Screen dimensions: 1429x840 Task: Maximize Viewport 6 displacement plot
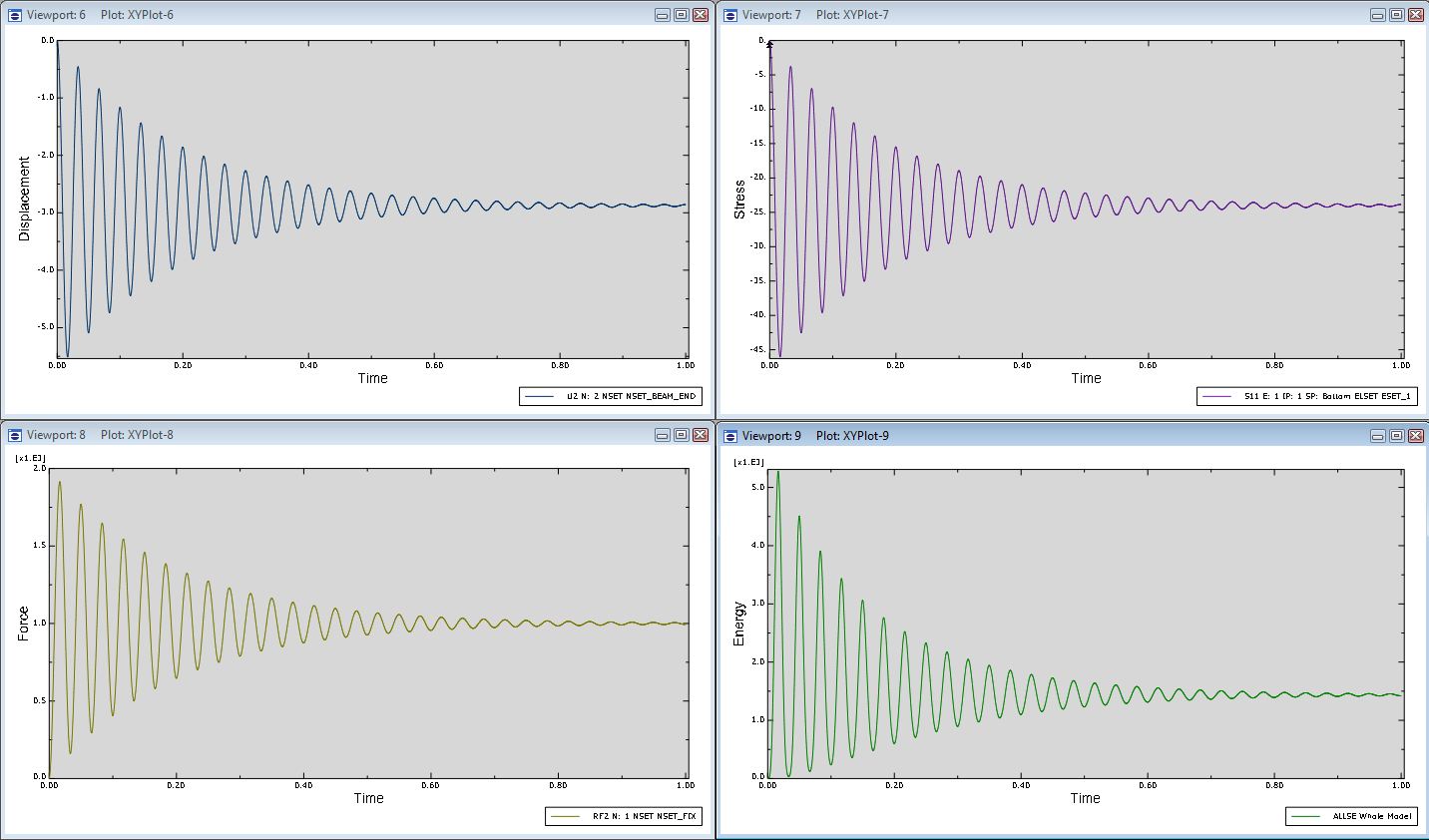[x=681, y=15]
